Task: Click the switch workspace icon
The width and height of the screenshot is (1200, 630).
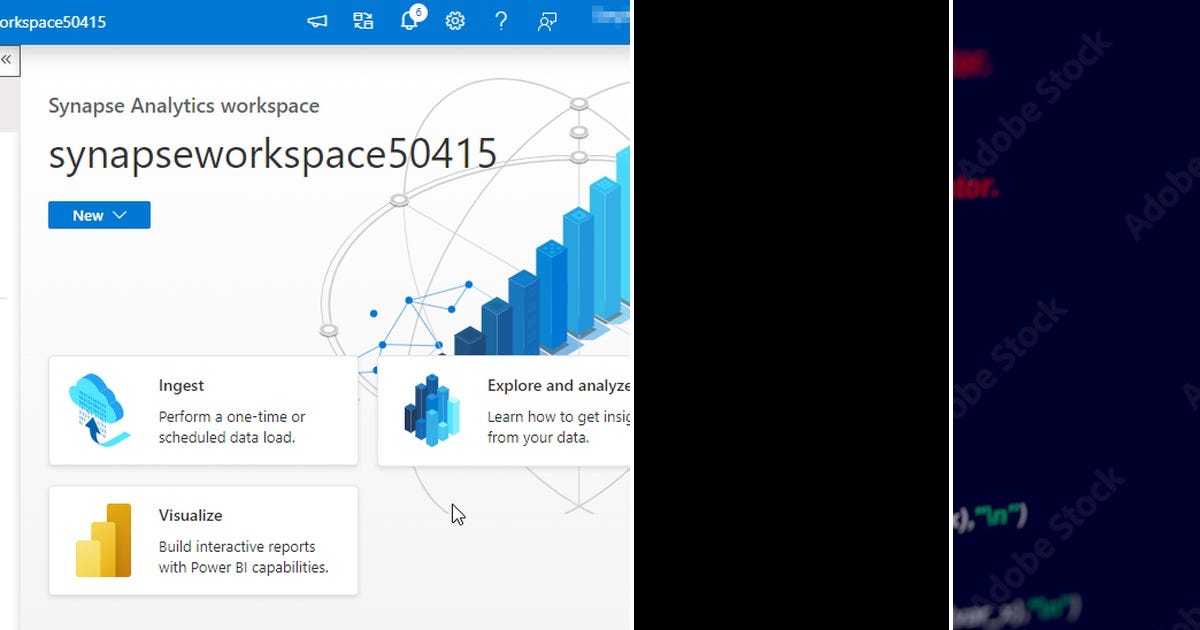Action: point(362,20)
